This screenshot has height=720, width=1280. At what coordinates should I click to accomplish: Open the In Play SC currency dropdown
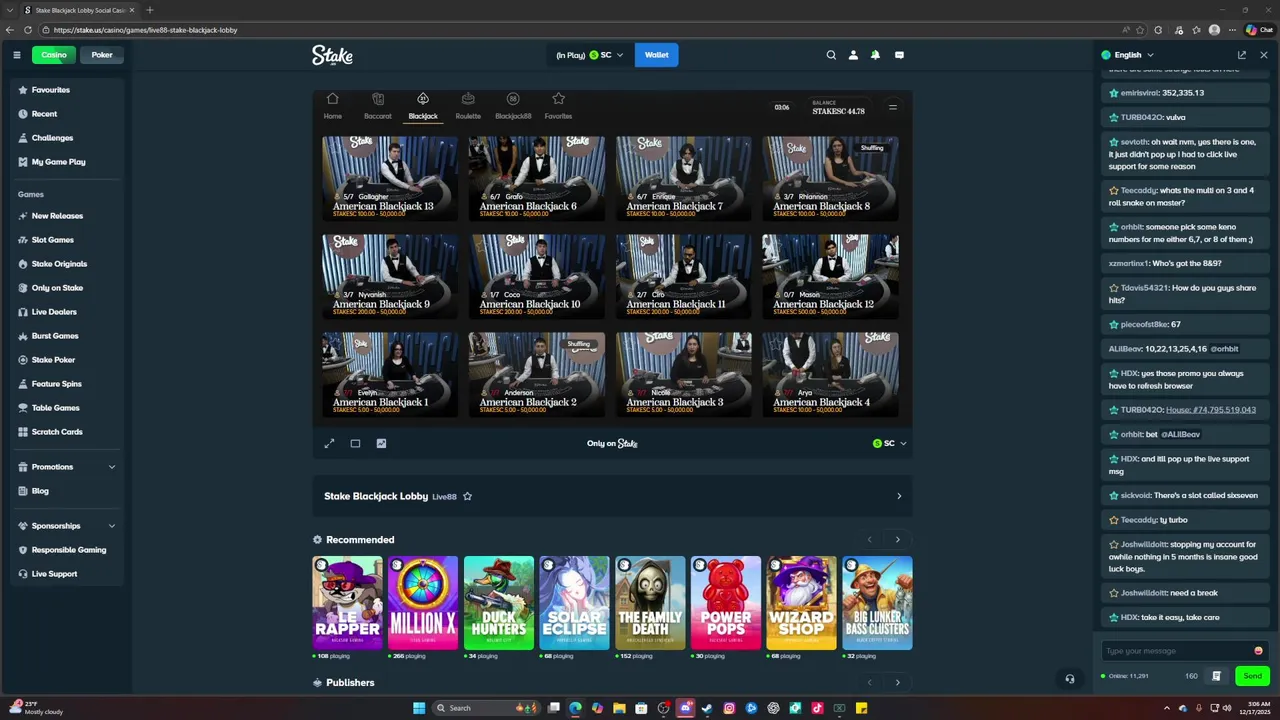(x=590, y=55)
